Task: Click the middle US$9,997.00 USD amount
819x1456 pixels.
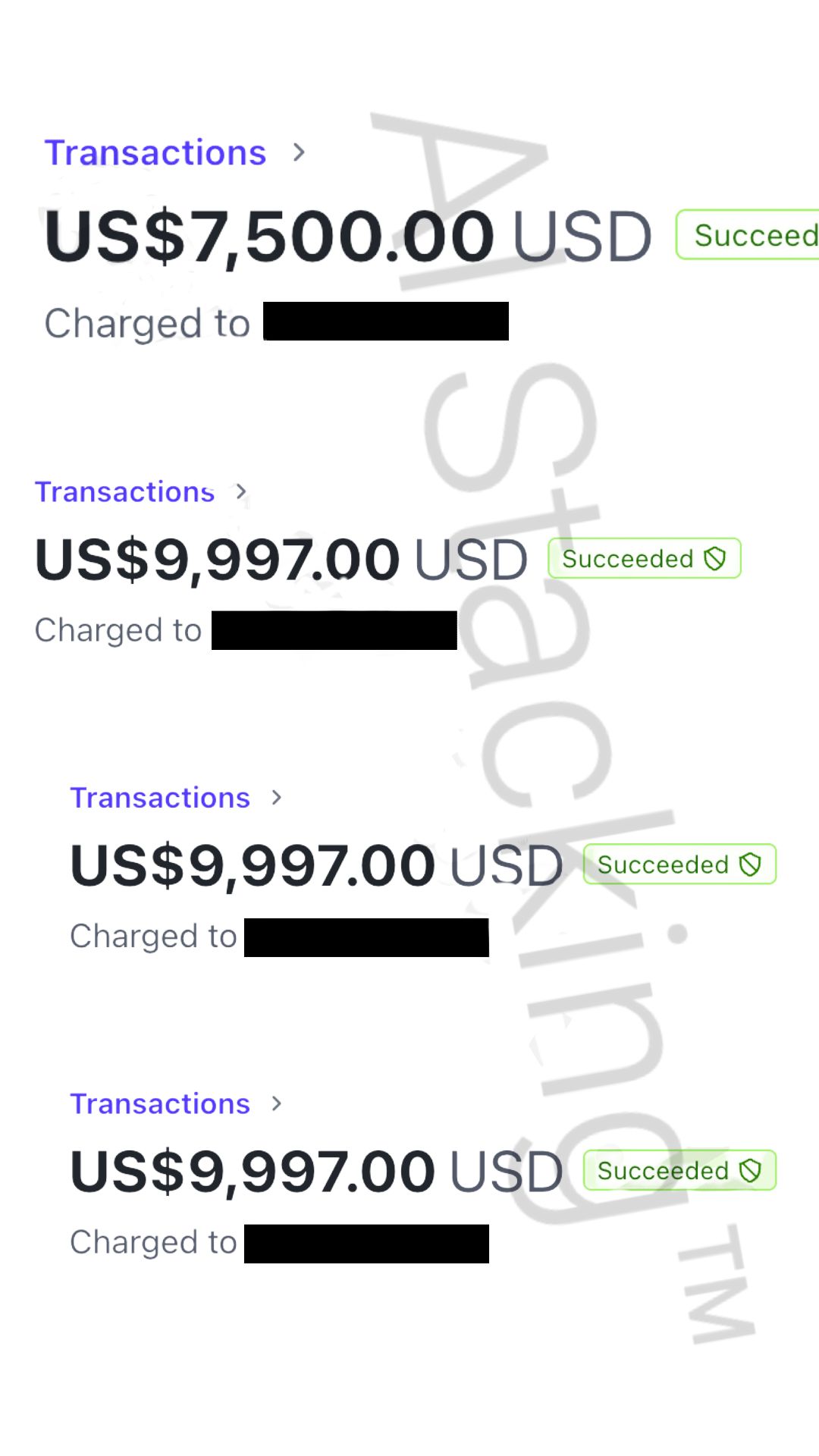Action: [x=316, y=865]
